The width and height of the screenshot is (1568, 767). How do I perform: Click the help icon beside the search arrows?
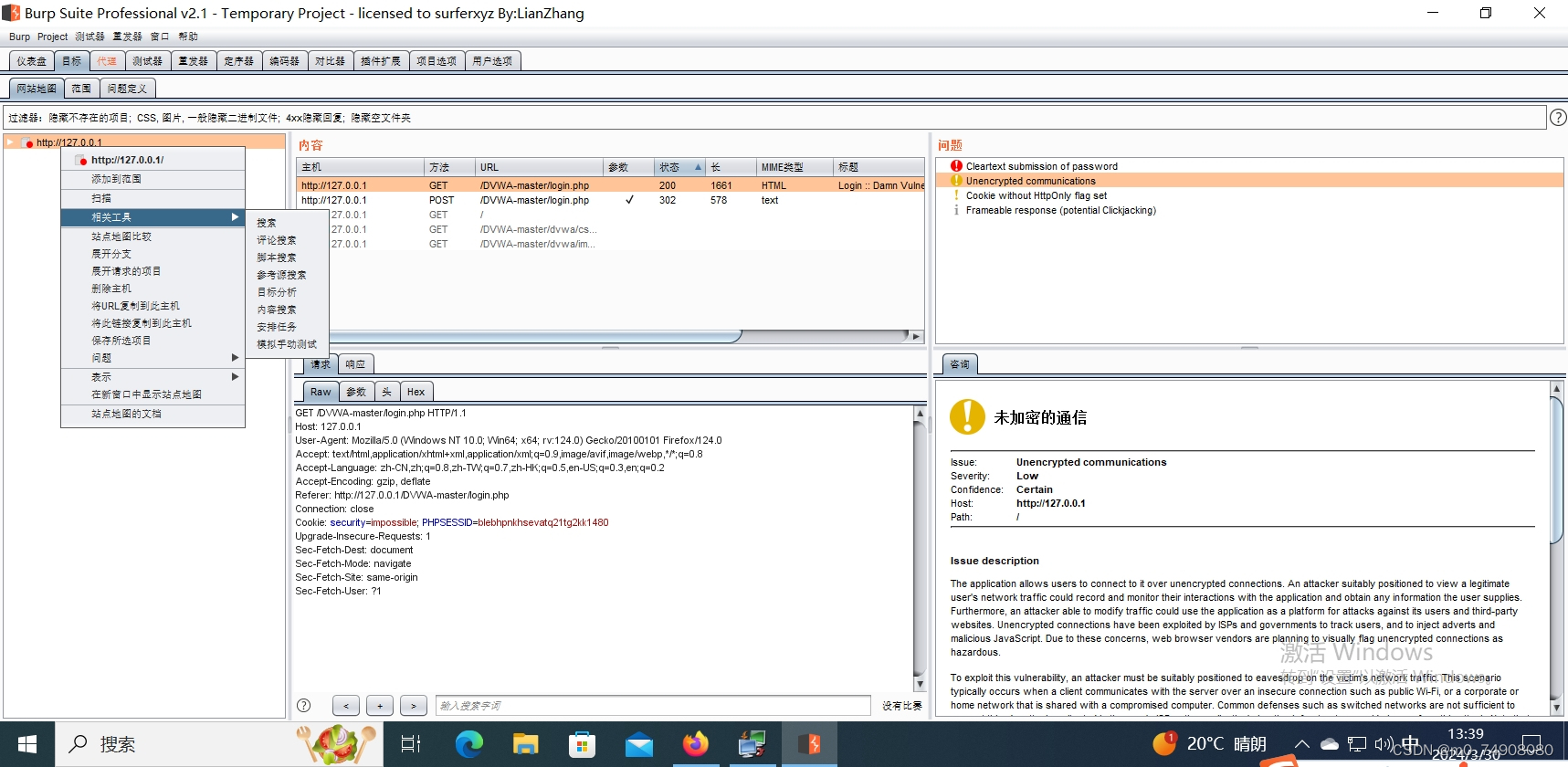point(304,705)
